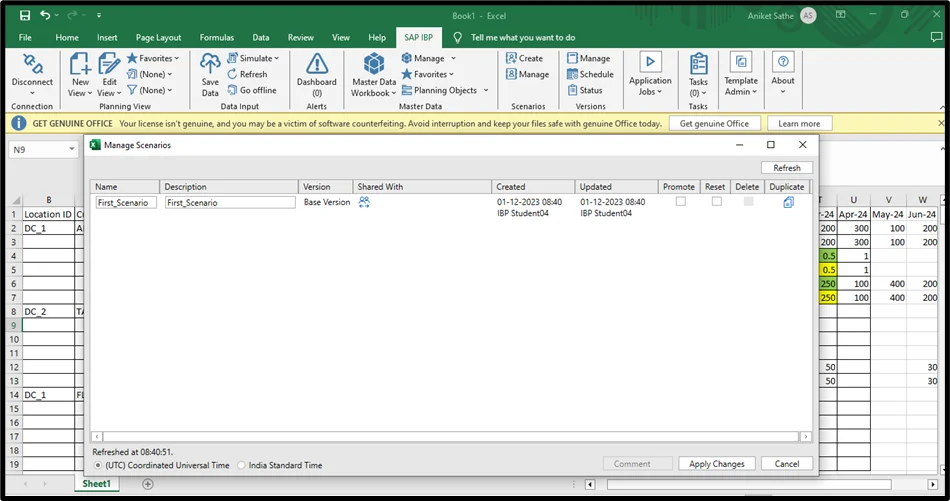Click Tell me what you want to do
The image size is (950, 501).
point(523,38)
